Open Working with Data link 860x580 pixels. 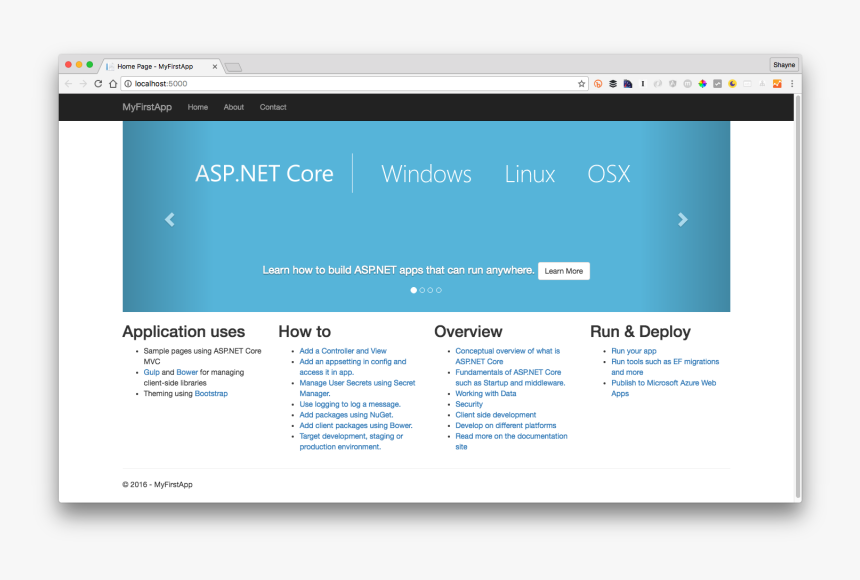click(x=485, y=393)
